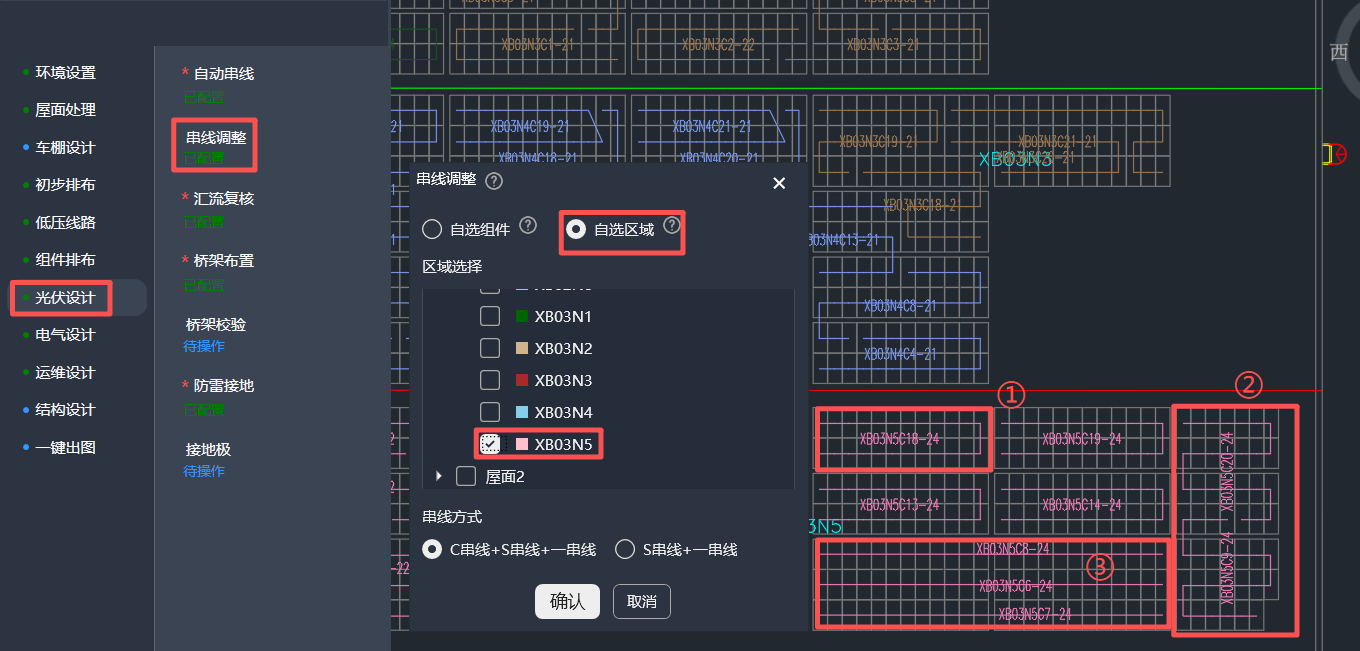Click the pink XB03N5 color swatch
The height and width of the screenshot is (651, 1360).
[521, 444]
